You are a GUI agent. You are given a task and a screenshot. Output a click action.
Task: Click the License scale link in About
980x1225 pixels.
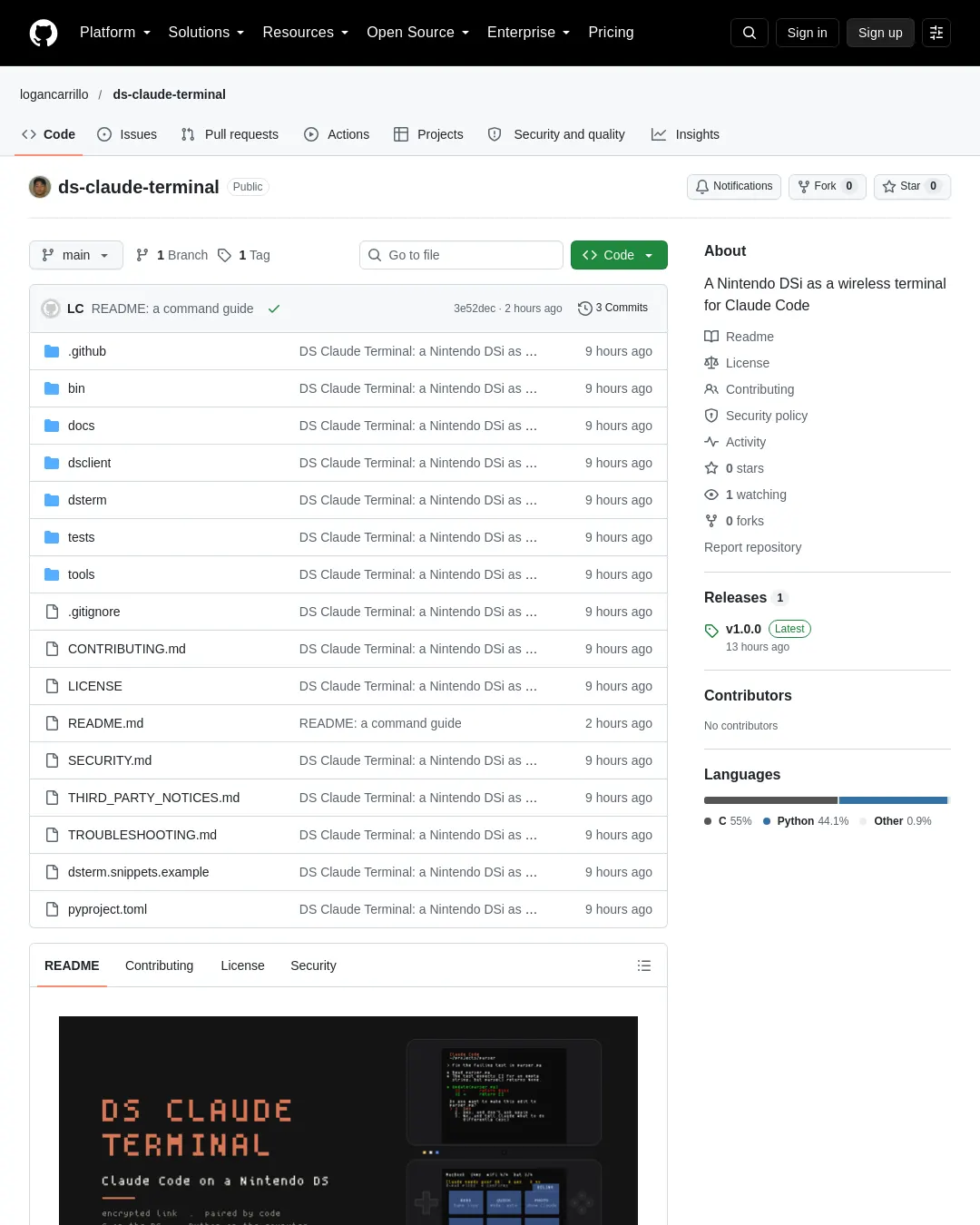737,363
